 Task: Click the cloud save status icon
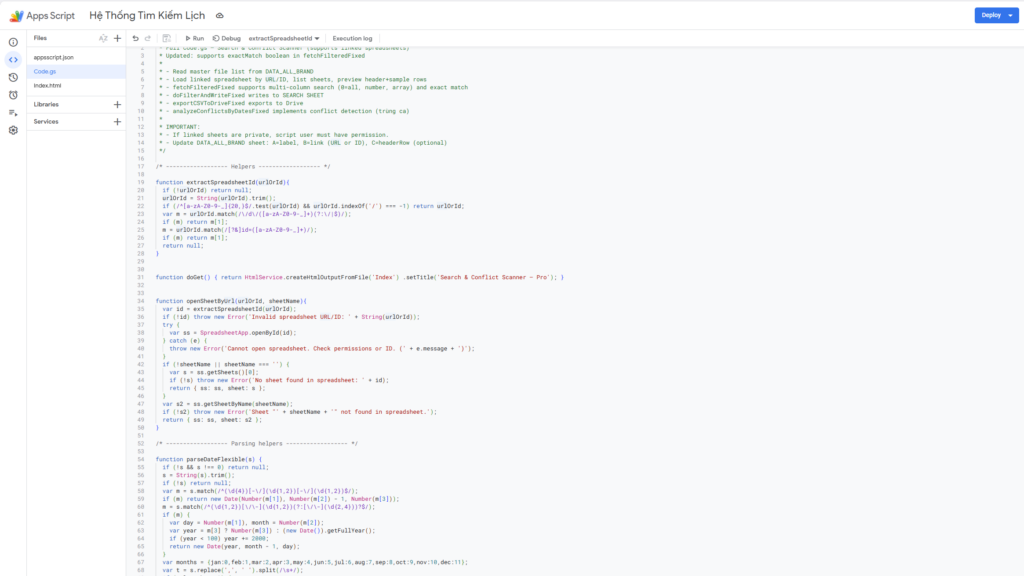coord(220,16)
